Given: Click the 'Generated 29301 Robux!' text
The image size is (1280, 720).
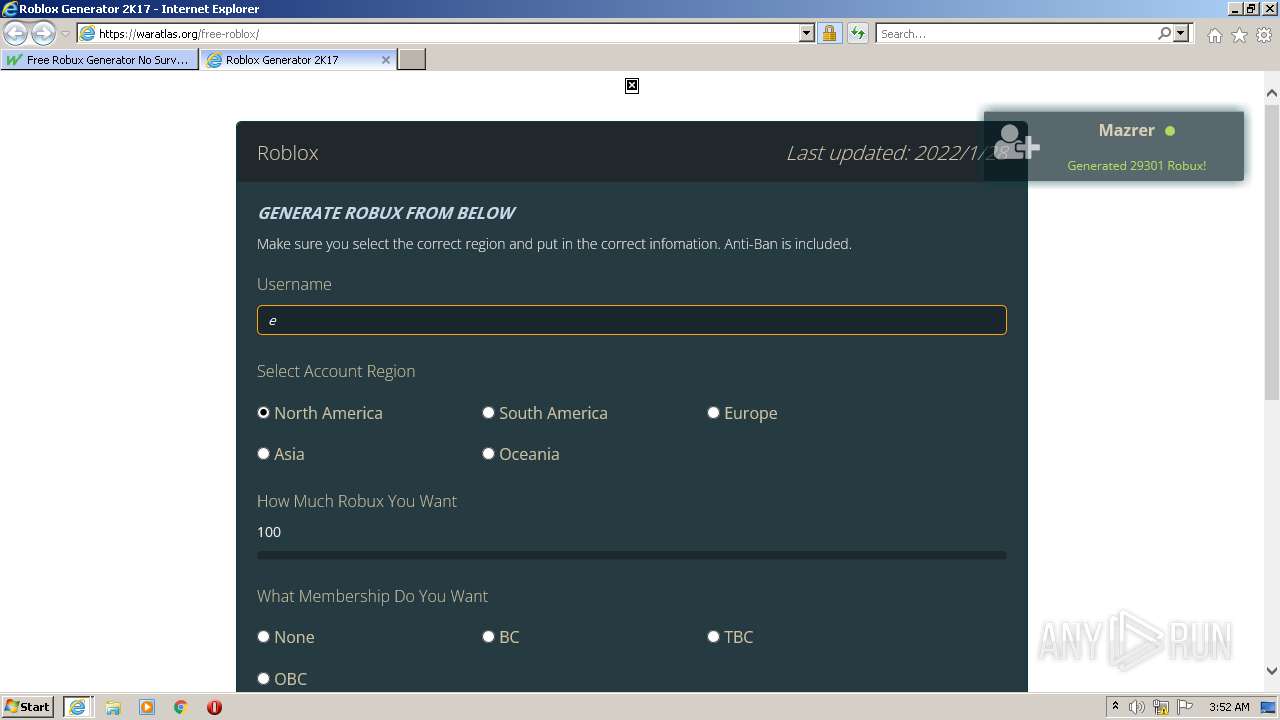Looking at the screenshot, I should 1137,166.
